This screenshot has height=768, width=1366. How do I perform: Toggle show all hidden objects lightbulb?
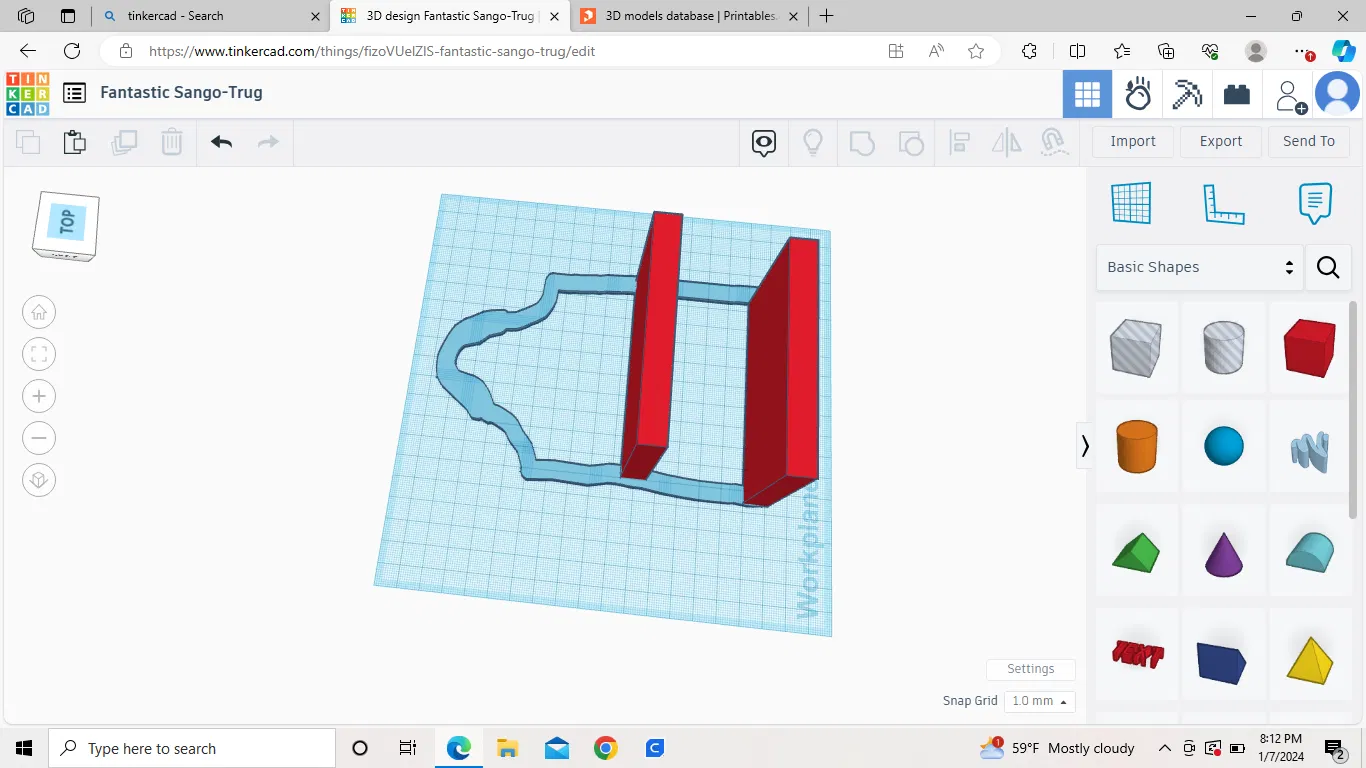[813, 142]
